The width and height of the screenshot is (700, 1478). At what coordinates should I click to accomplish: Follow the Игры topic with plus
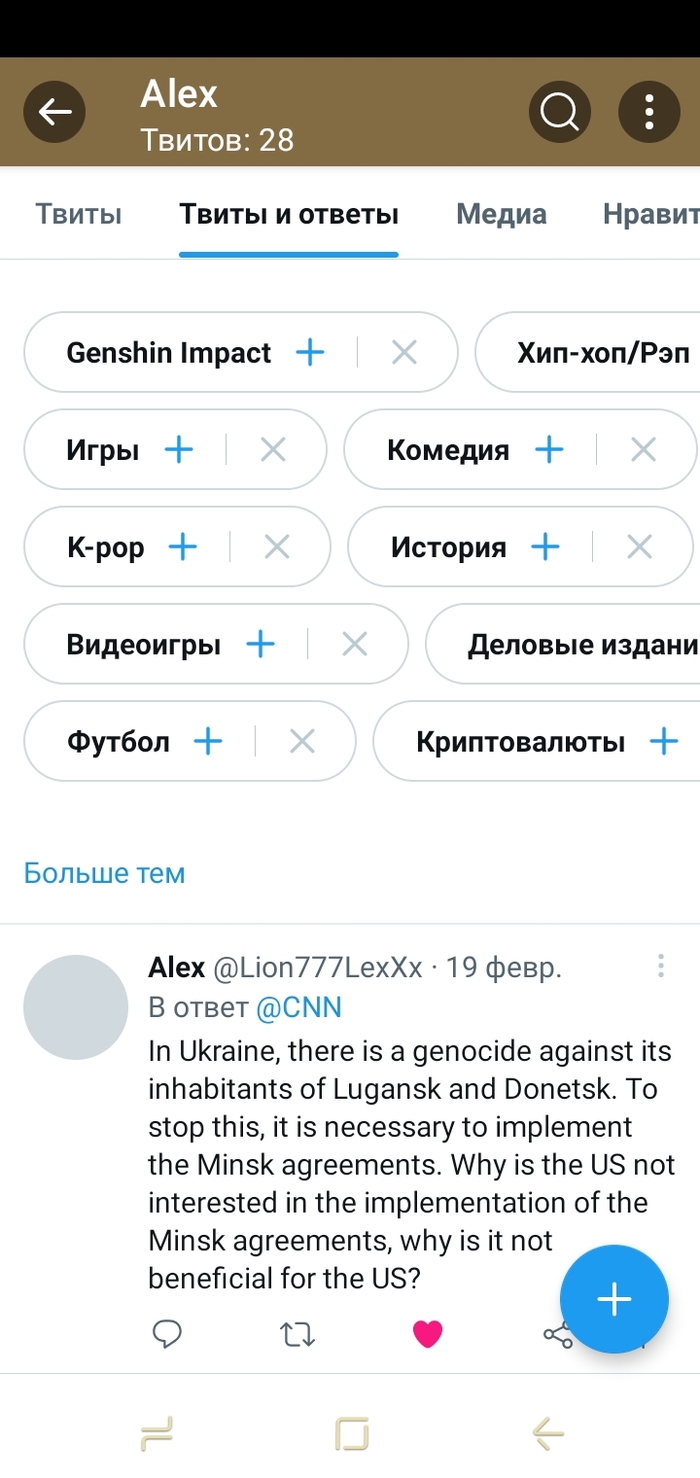click(179, 450)
